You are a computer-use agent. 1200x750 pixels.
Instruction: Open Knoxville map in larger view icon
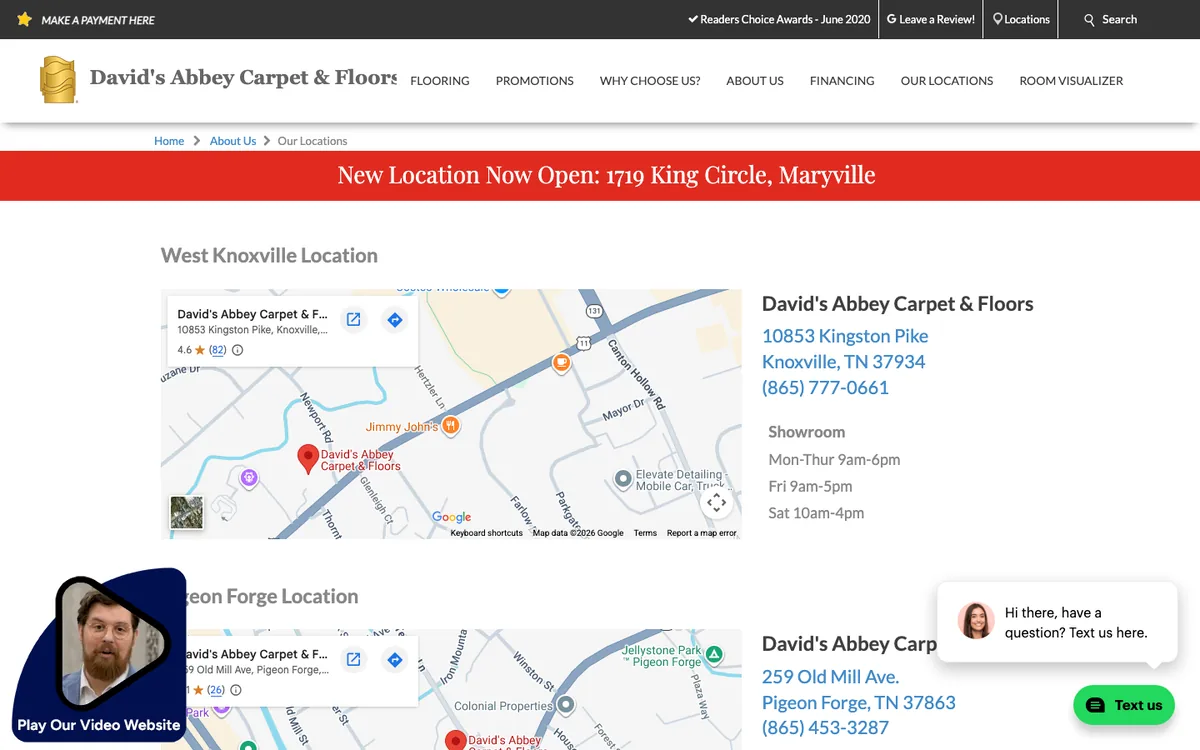coord(353,320)
